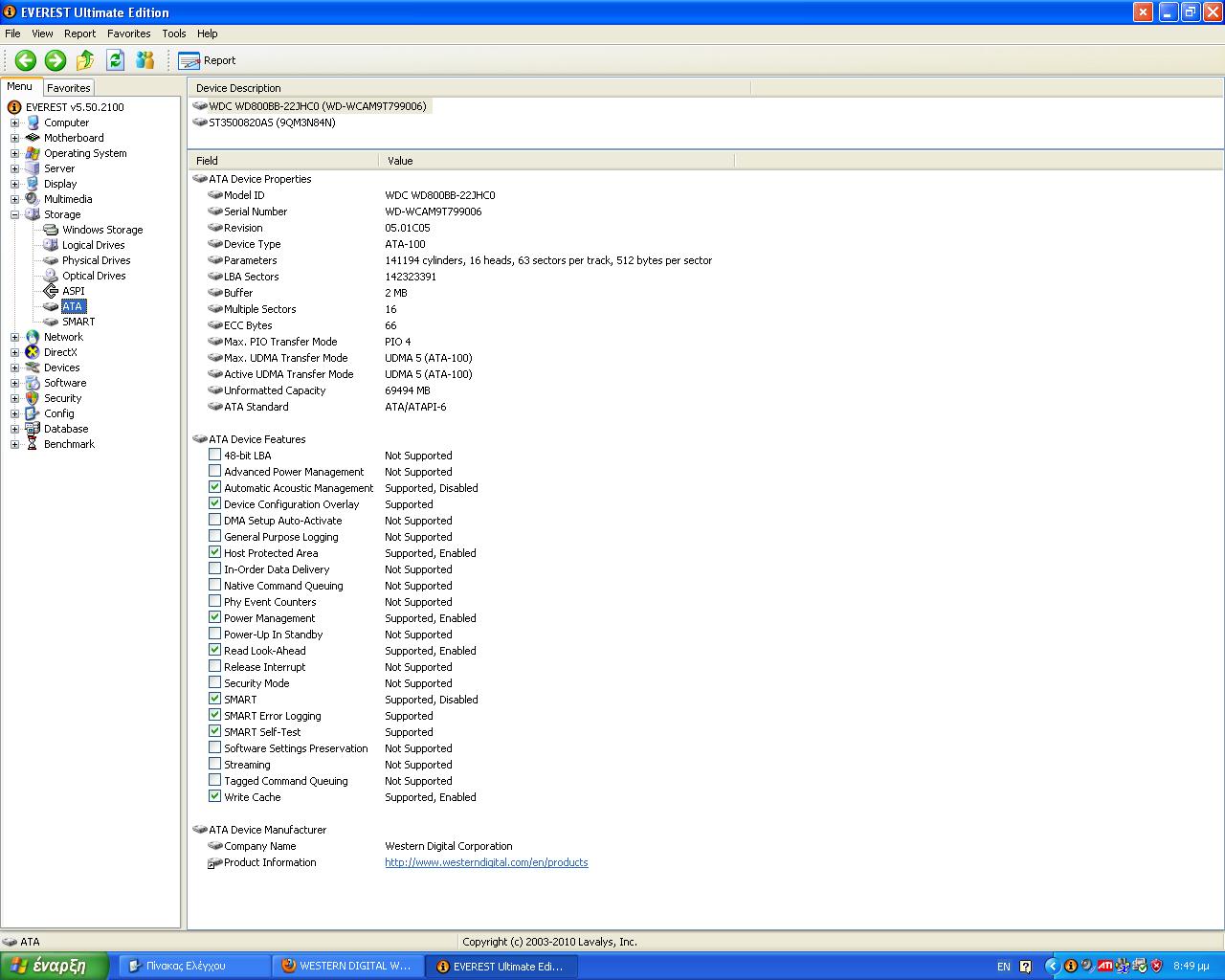The image size is (1225, 980).
Task: Open the Optical Drives page
Action: [x=94, y=276]
